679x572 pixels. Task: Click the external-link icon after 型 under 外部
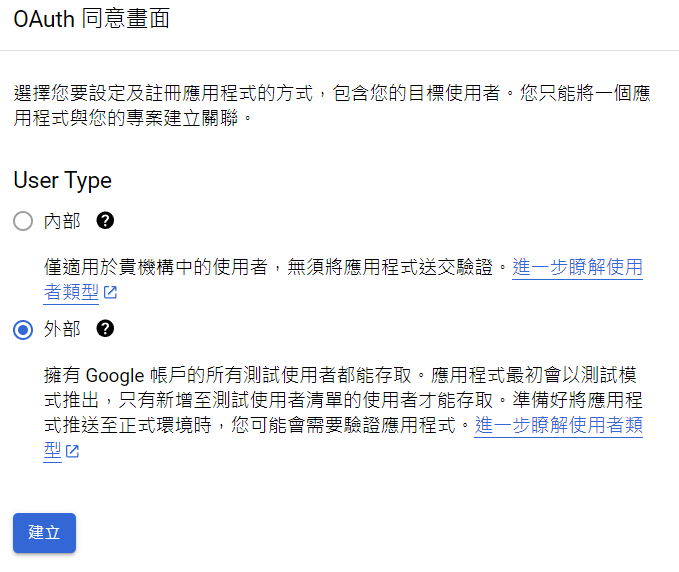click(x=72, y=451)
